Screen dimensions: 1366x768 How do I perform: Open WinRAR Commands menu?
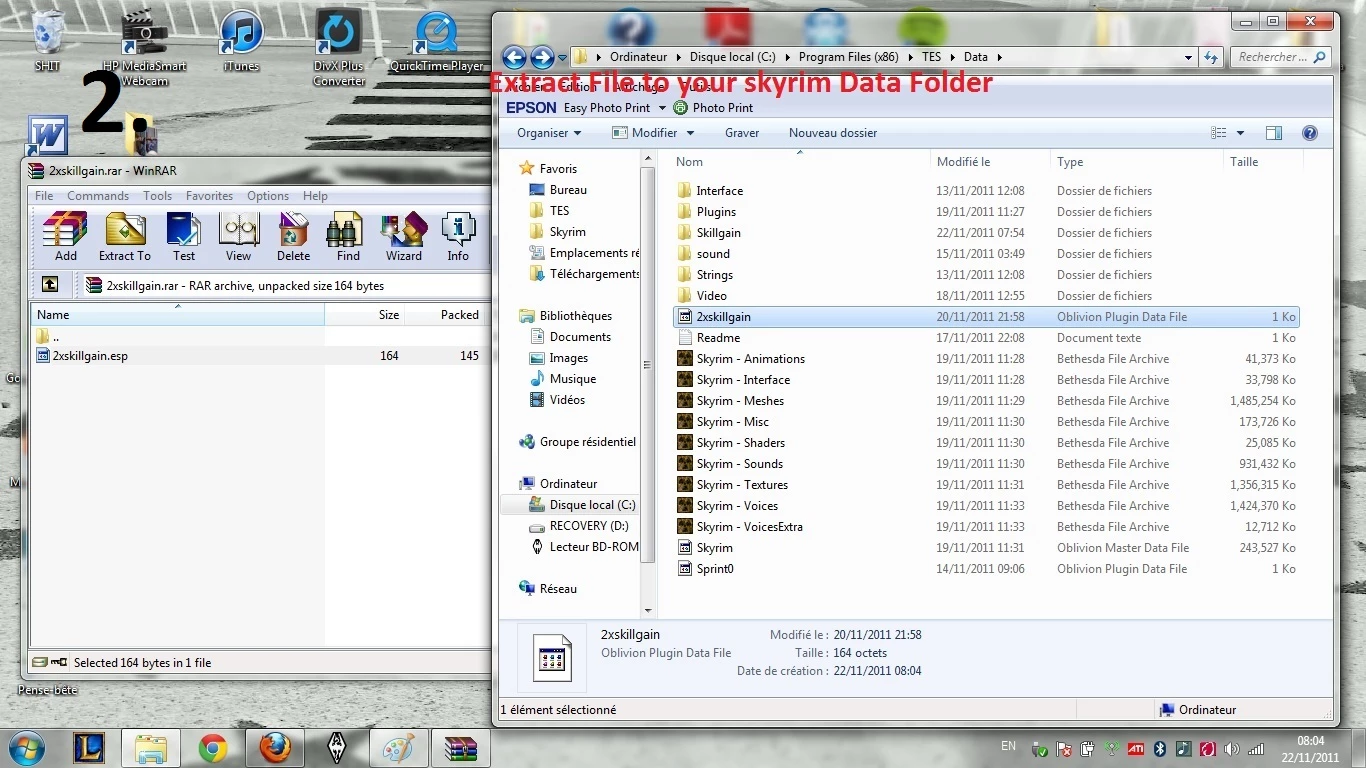(x=98, y=196)
